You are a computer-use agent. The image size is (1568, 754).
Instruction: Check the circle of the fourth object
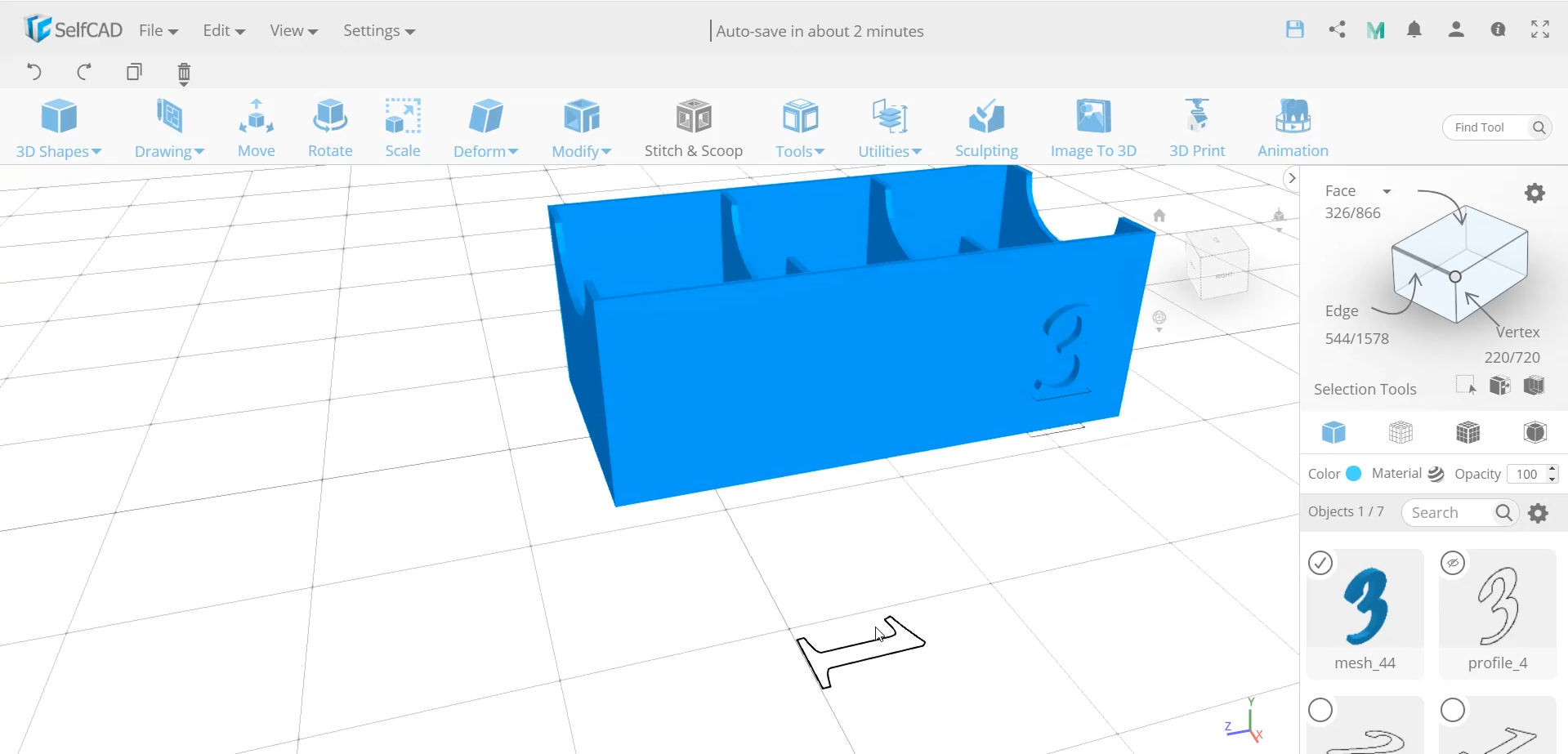coord(1453,710)
